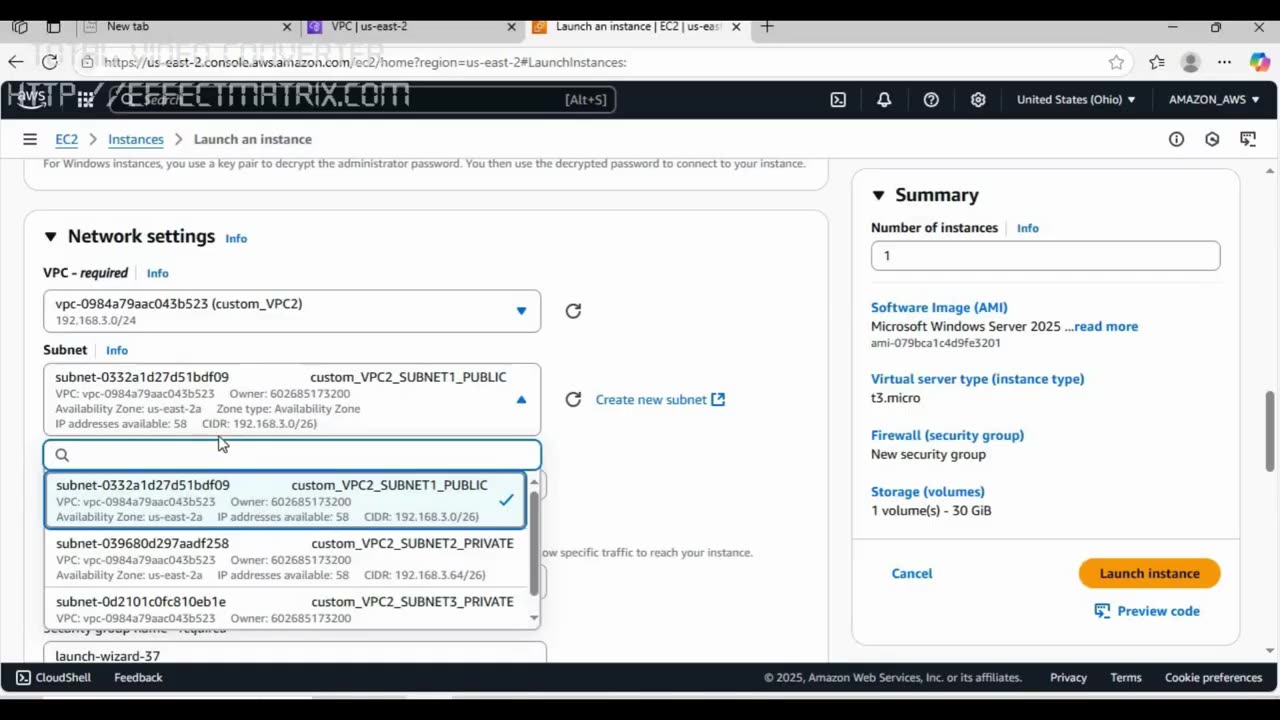This screenshot has width=1280, height=720.
Task: Open Network settings Info link
Action: (x=236, y=238)
